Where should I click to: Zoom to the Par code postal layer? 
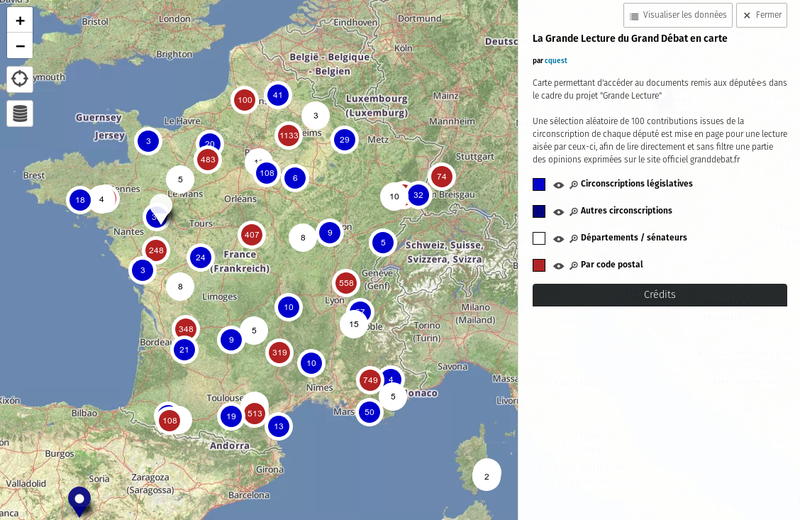coord(573,266)
